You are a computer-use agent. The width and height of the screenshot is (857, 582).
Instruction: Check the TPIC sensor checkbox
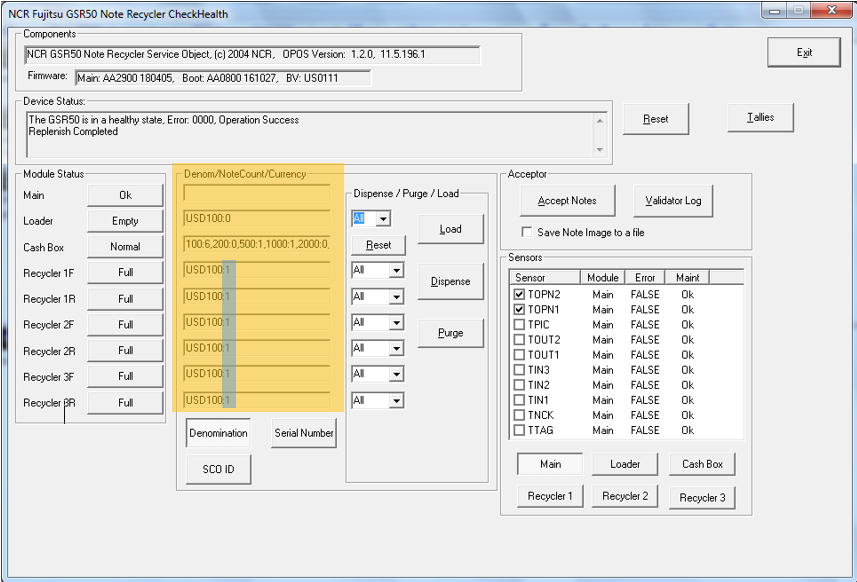[x=519, y=325]
